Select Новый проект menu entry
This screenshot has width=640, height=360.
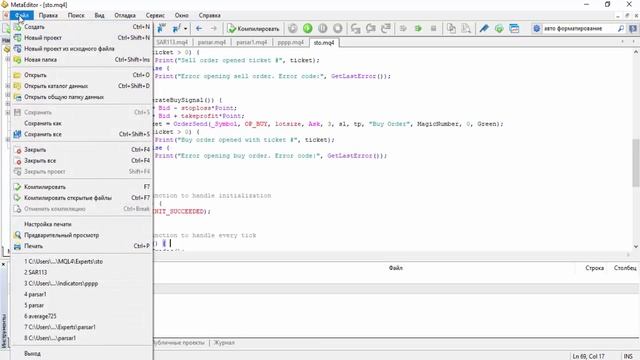click(x=82, y=38)
